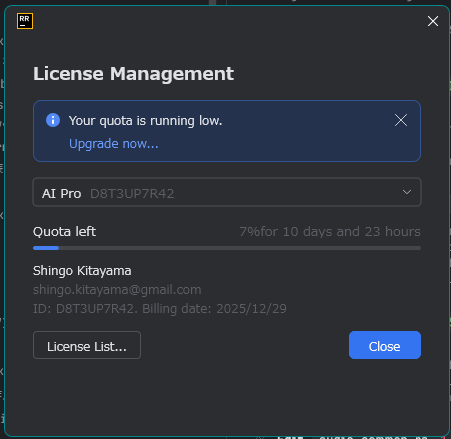Image resolution: width=451 pixels, height=439 pixels.
Task: Expand the license dropdown chevron arrow
Action: (407, 192)
